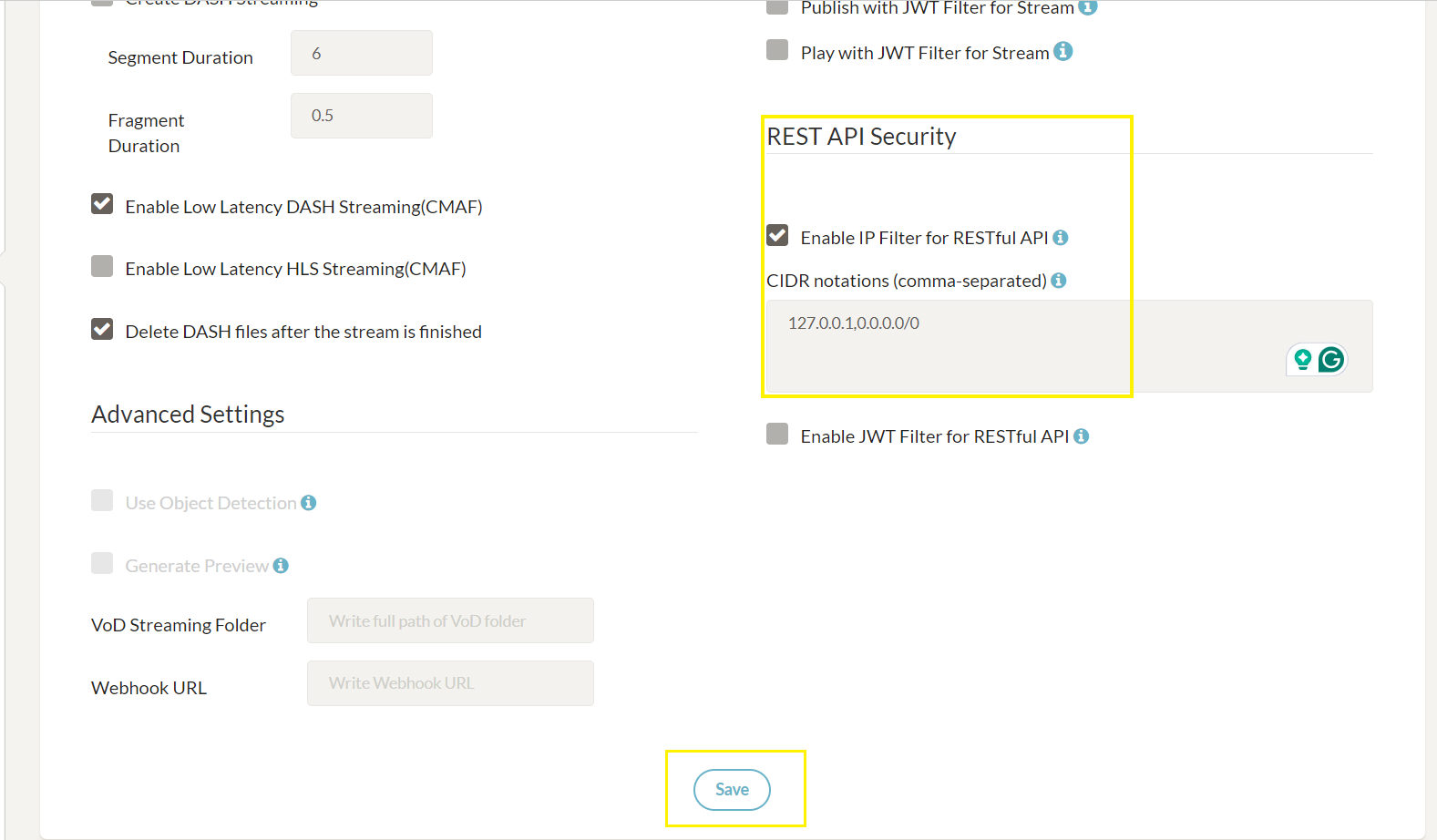Open Grammarly icon in CIDR text area
This screenshot has width=1437, height=840.
pos(1331,360)
